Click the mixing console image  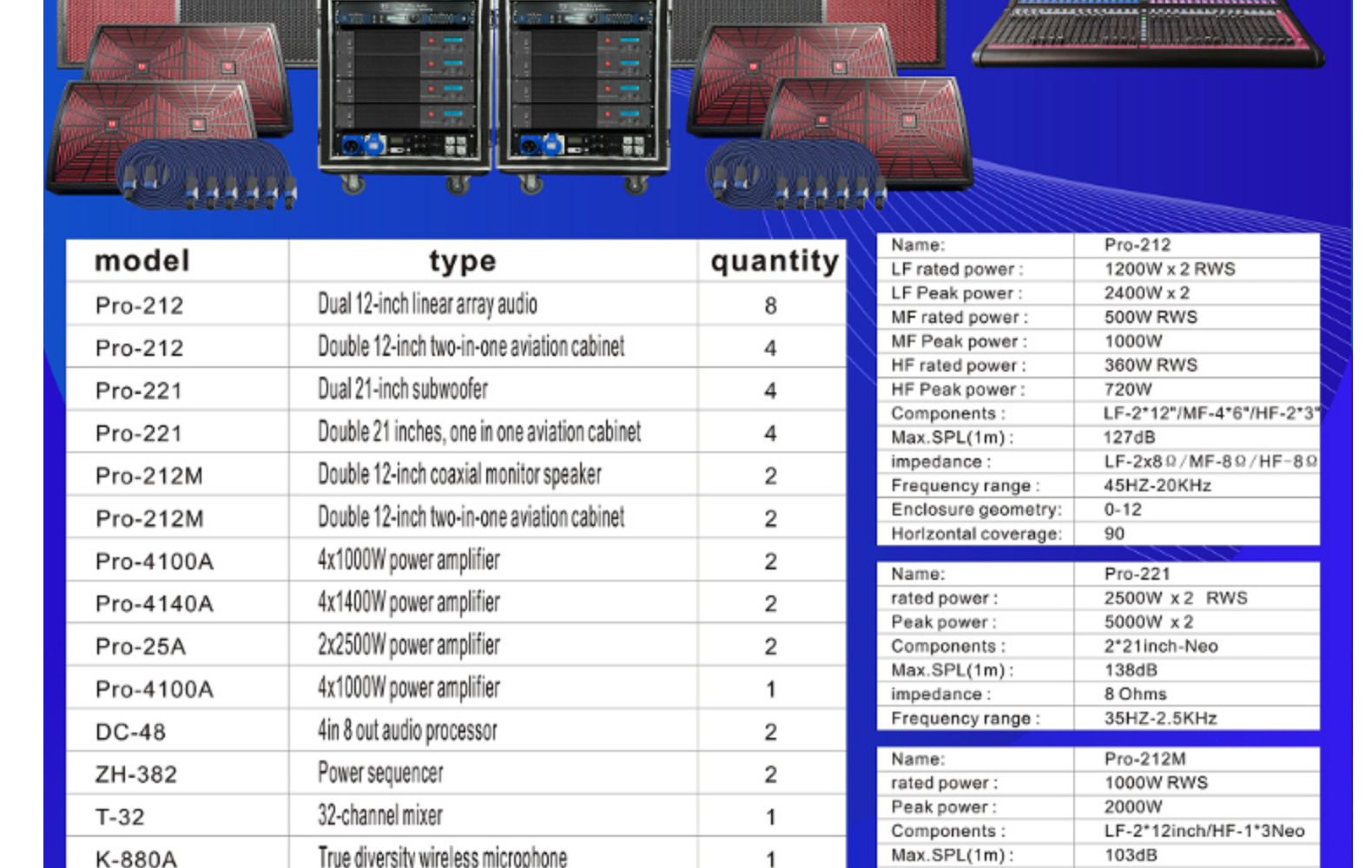coord(1148,33)
